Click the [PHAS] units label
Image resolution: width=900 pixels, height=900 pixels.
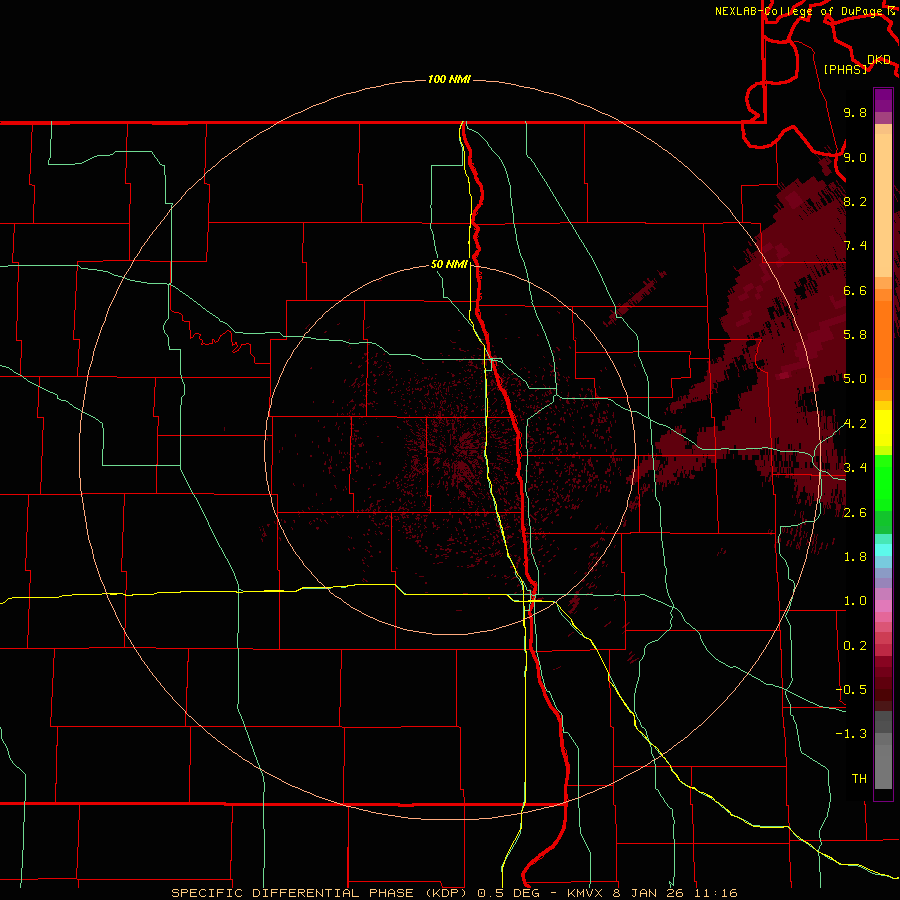(x=845, y=69)
